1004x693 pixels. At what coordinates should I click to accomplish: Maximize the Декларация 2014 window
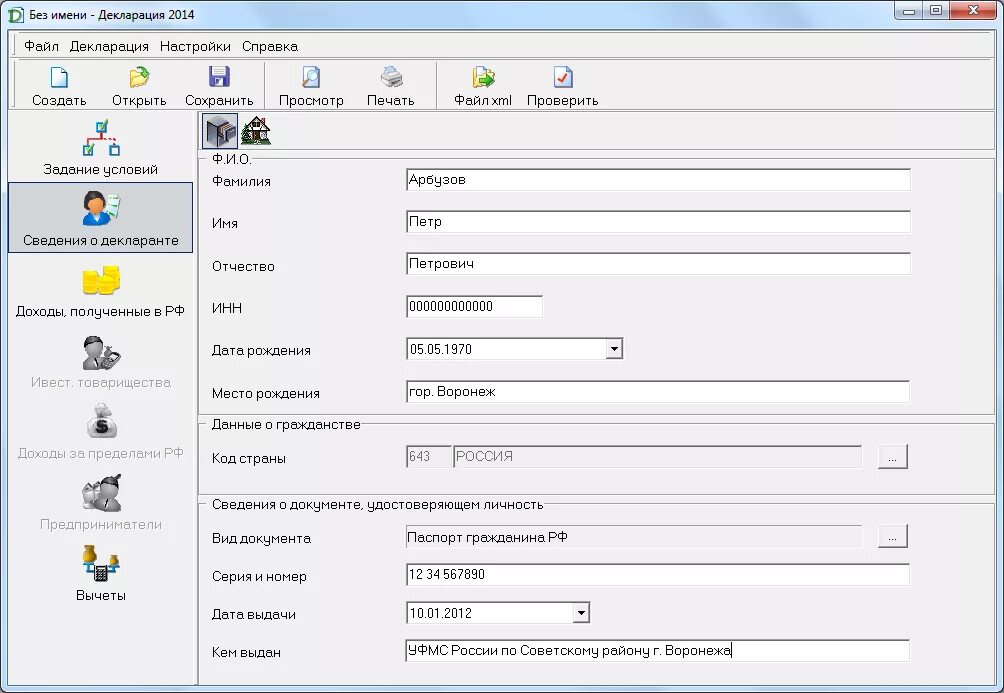(x=936, y=10)
